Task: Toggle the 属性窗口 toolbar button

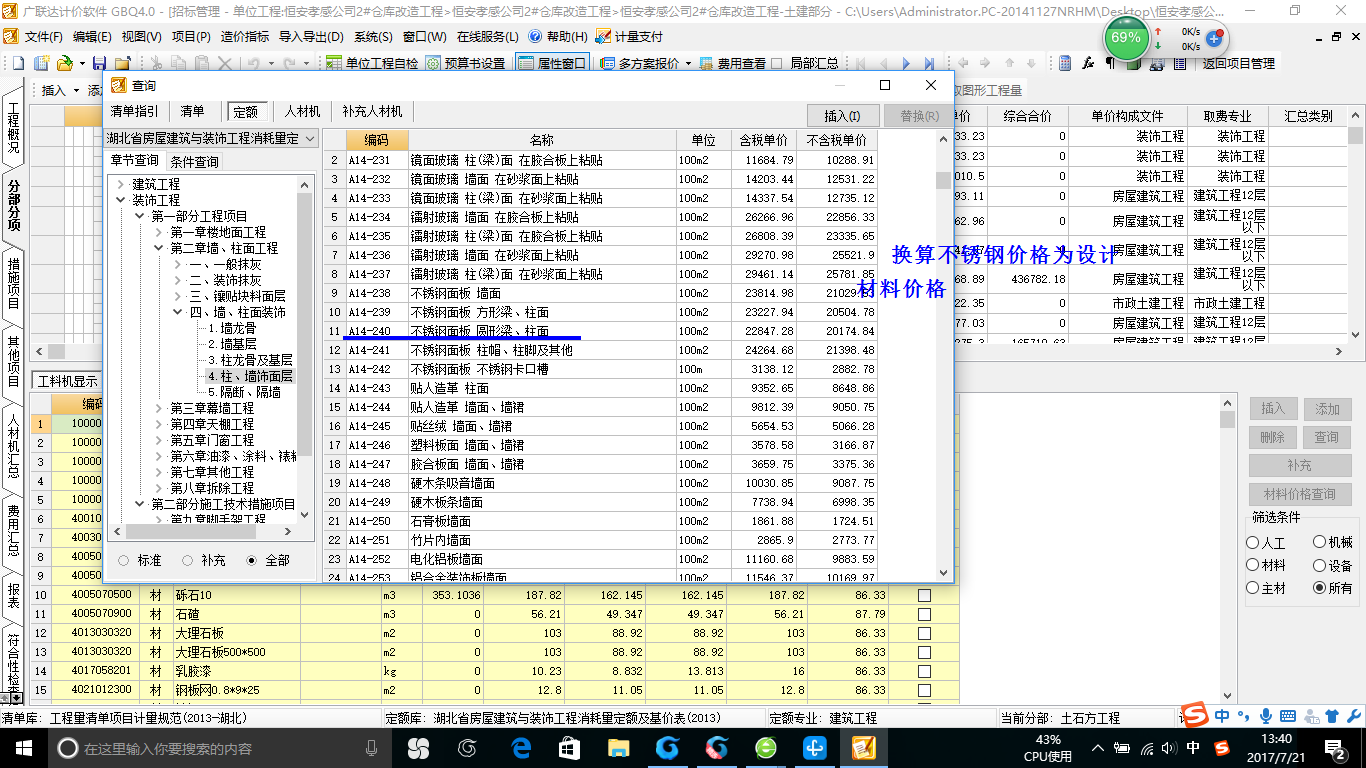Action: coord(551,63)
